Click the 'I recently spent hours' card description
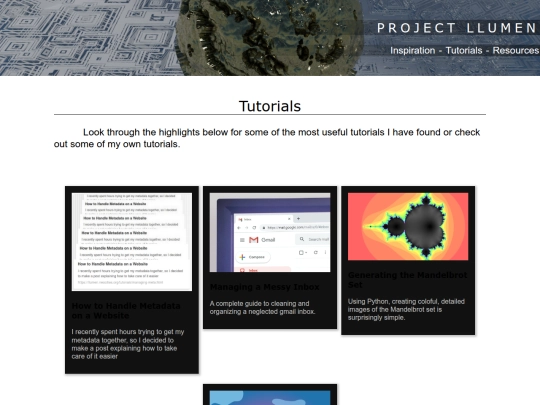Screen dimensions: 540x405 (x=128, y=344)
